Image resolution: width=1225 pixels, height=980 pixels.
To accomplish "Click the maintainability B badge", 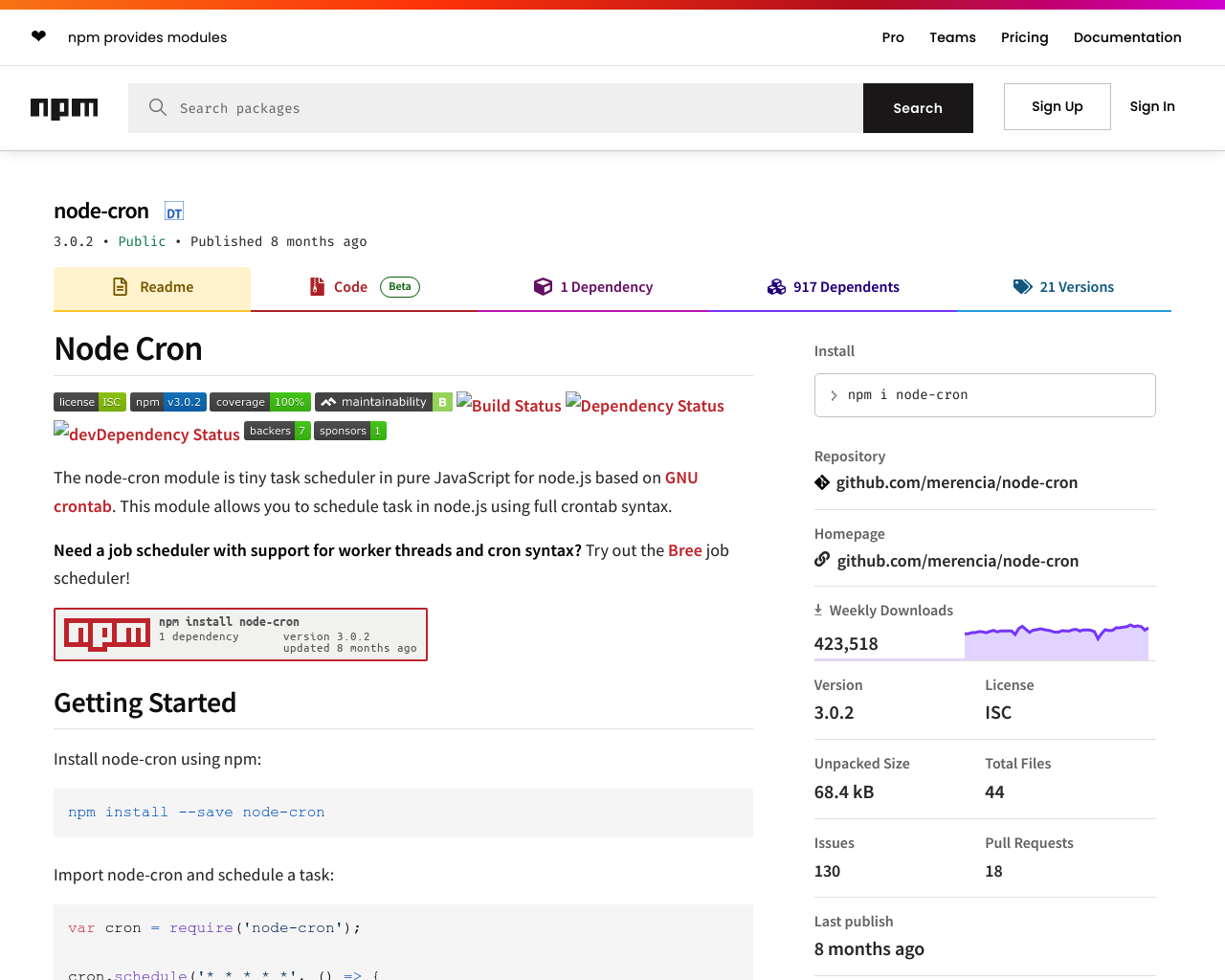I will coord(384,402).
